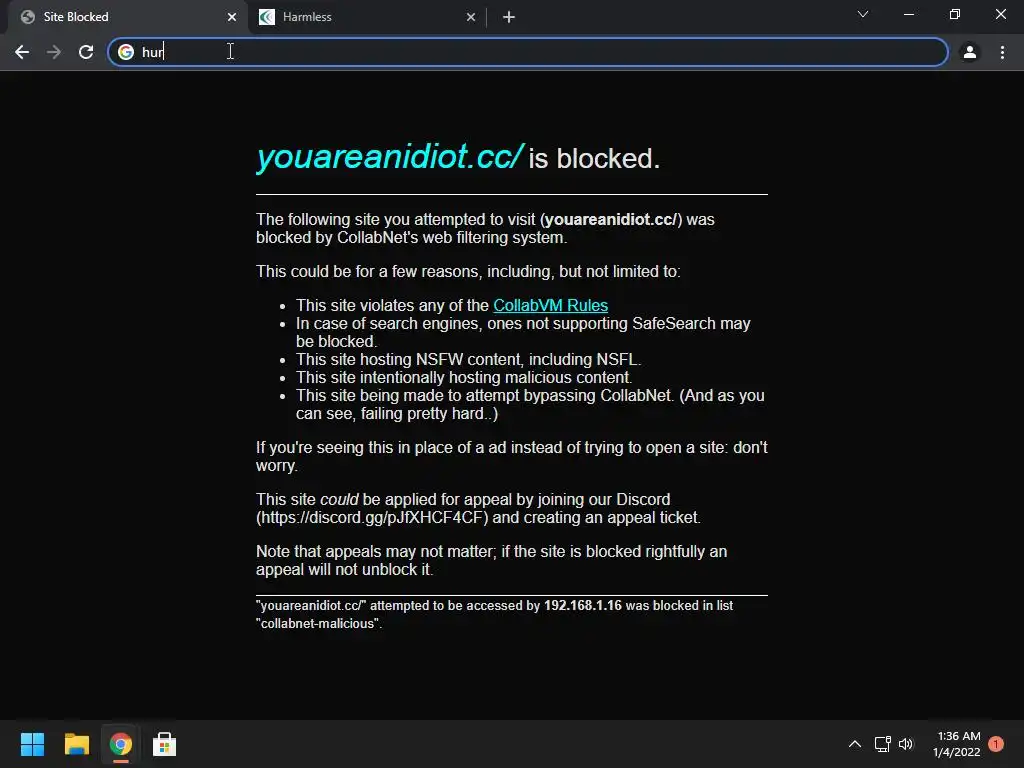Click the "collabnet-malicious" list name
This screenshot has height=768, width=1024.
[317, 624]
